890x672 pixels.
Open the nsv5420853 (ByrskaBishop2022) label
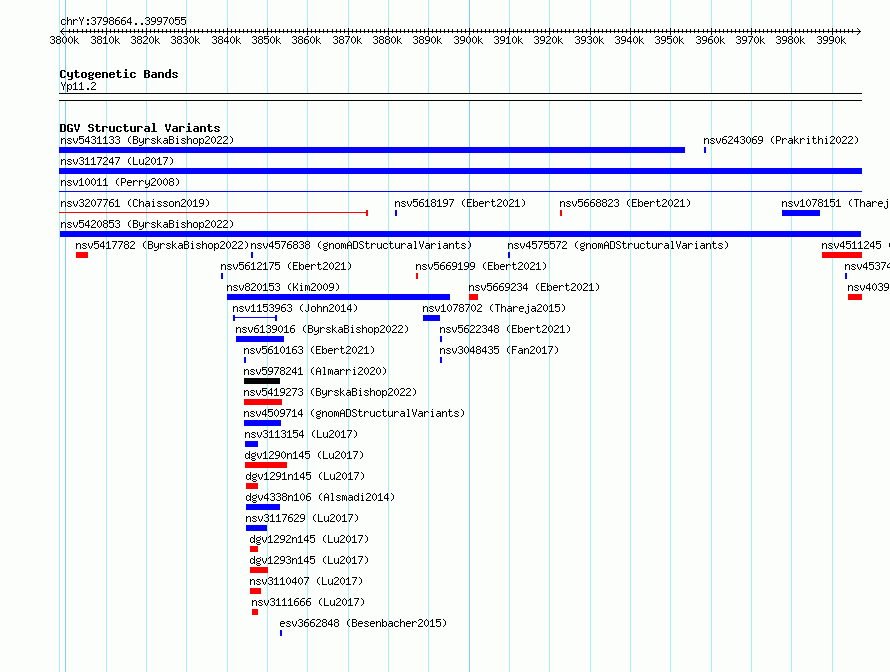[x=147, y=224]
